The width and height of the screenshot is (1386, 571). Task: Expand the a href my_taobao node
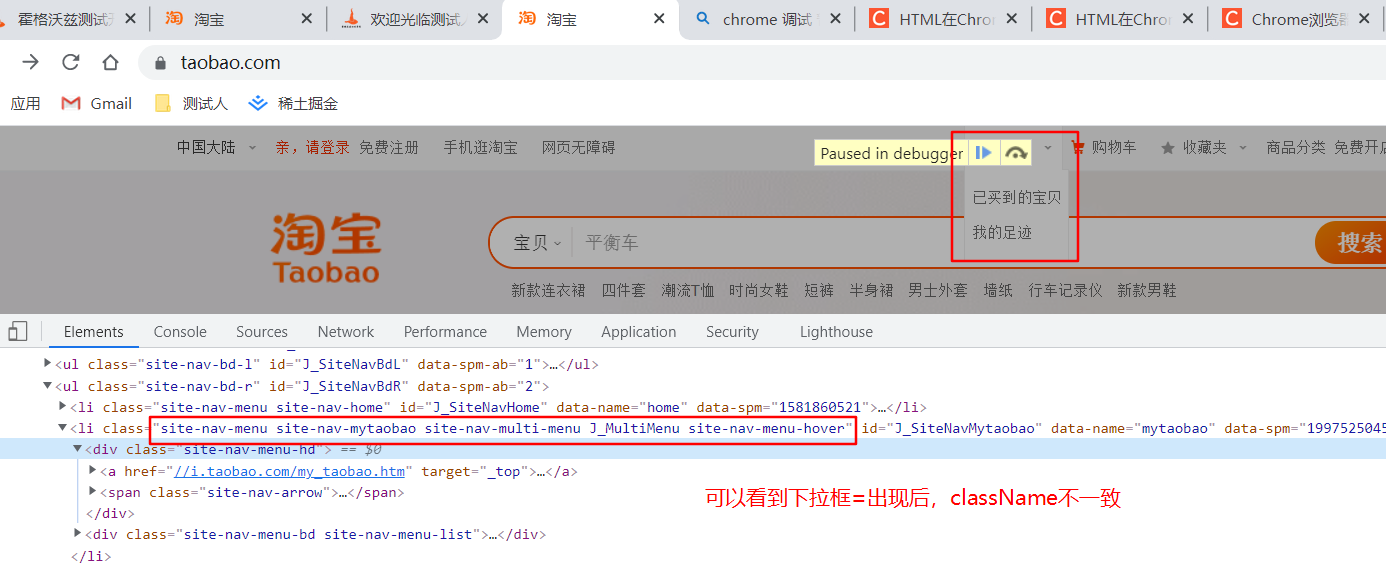click(93, 470)
